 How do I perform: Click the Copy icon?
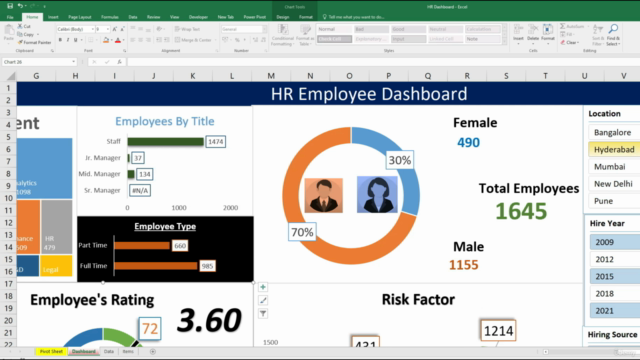20,34
